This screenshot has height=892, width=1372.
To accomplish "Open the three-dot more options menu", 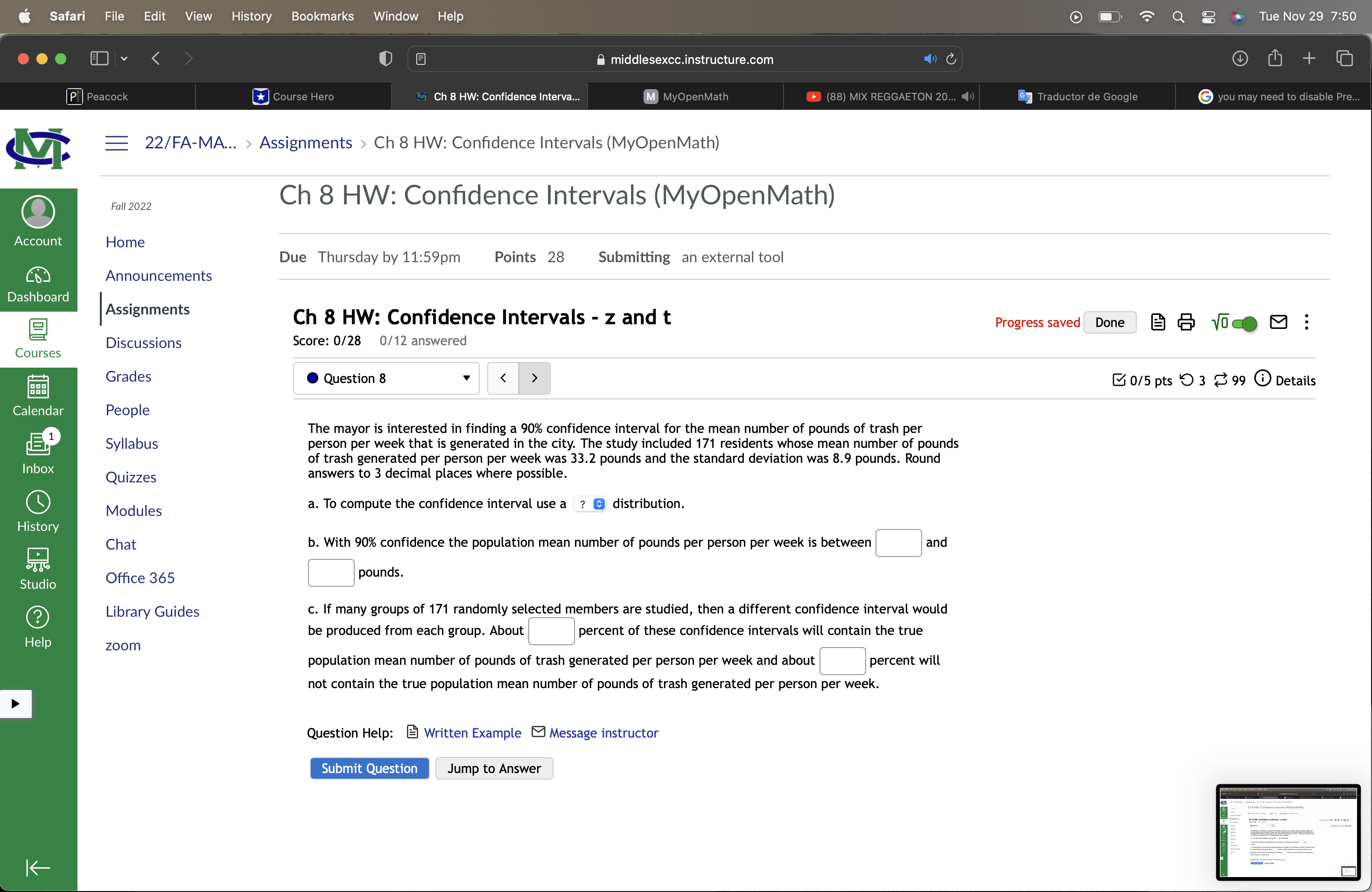I will click(x=1306, y=322).
